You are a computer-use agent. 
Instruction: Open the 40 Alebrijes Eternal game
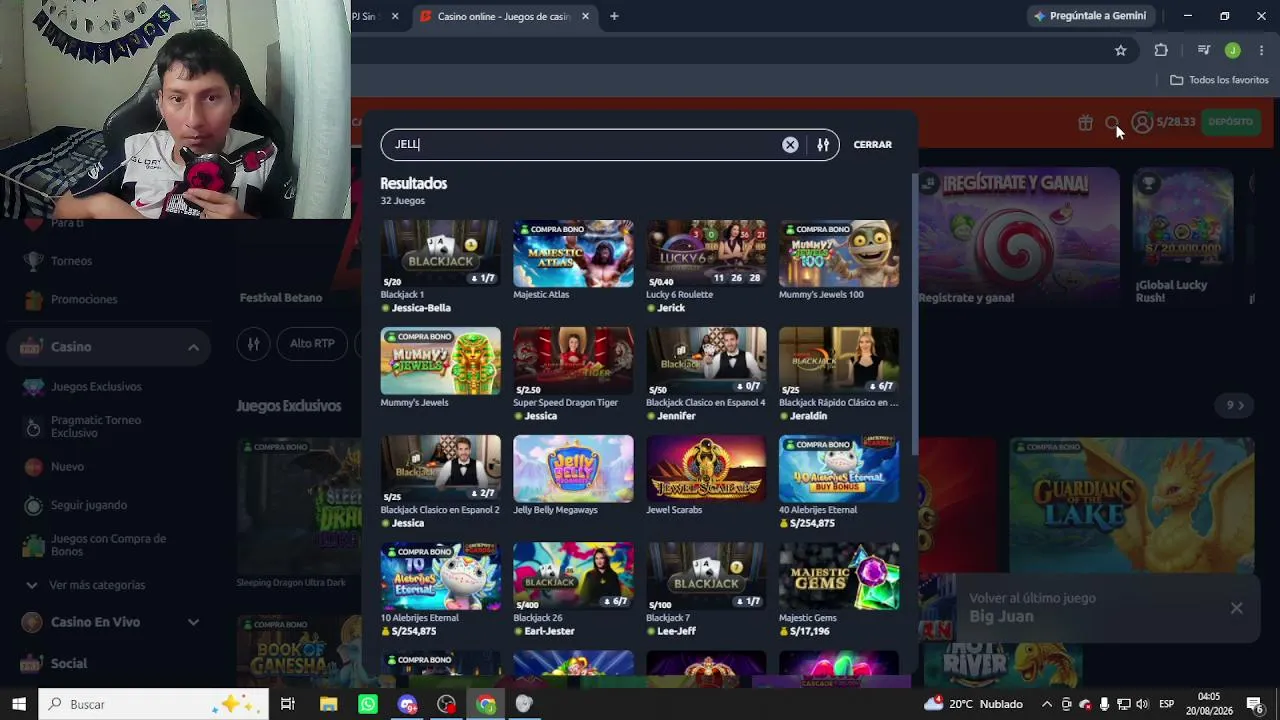point(839,469)
